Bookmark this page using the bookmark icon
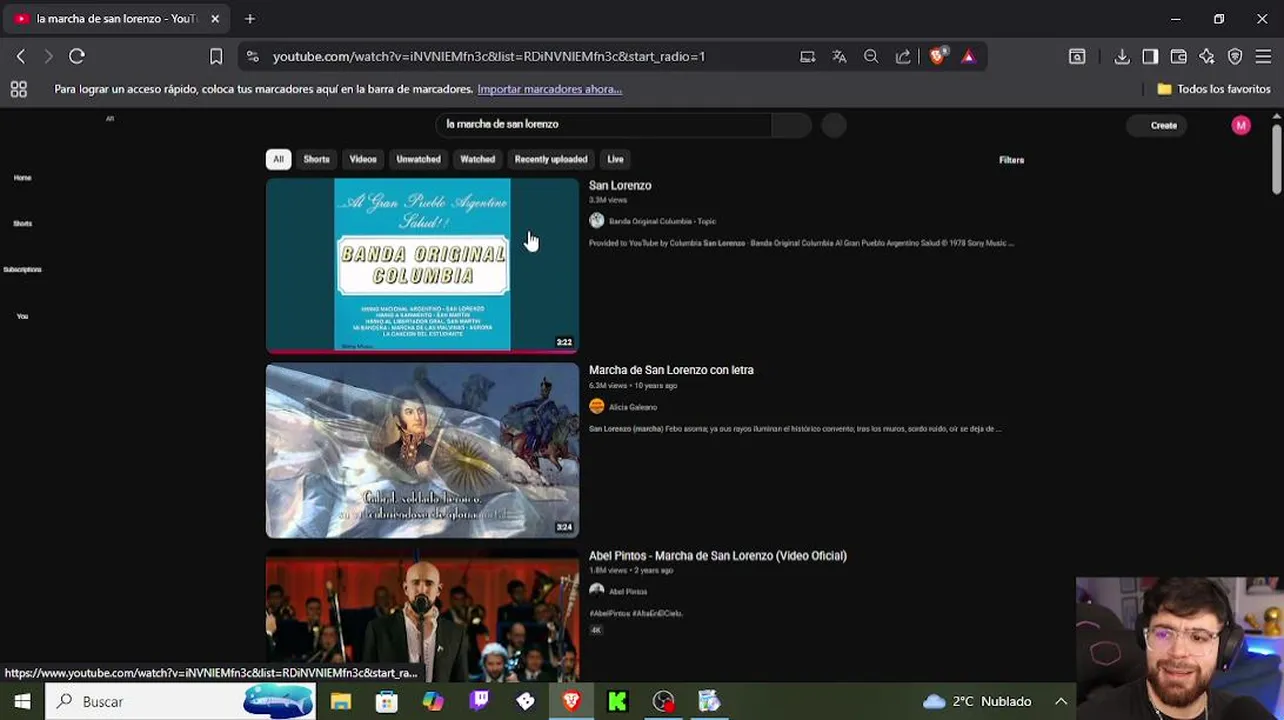This screenshot has width=1284, height=720. tap(216, 57)
